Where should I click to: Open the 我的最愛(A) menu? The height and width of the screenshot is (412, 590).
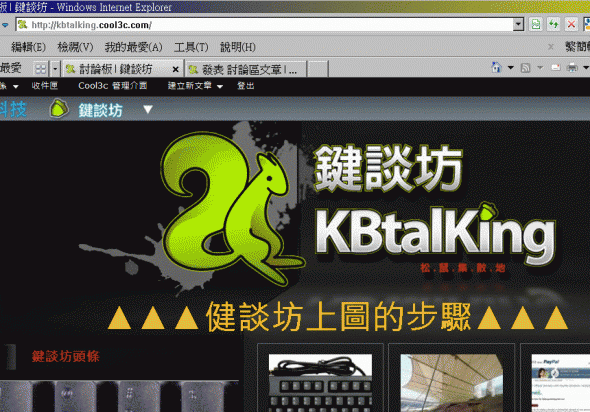(x=134, y=47)
